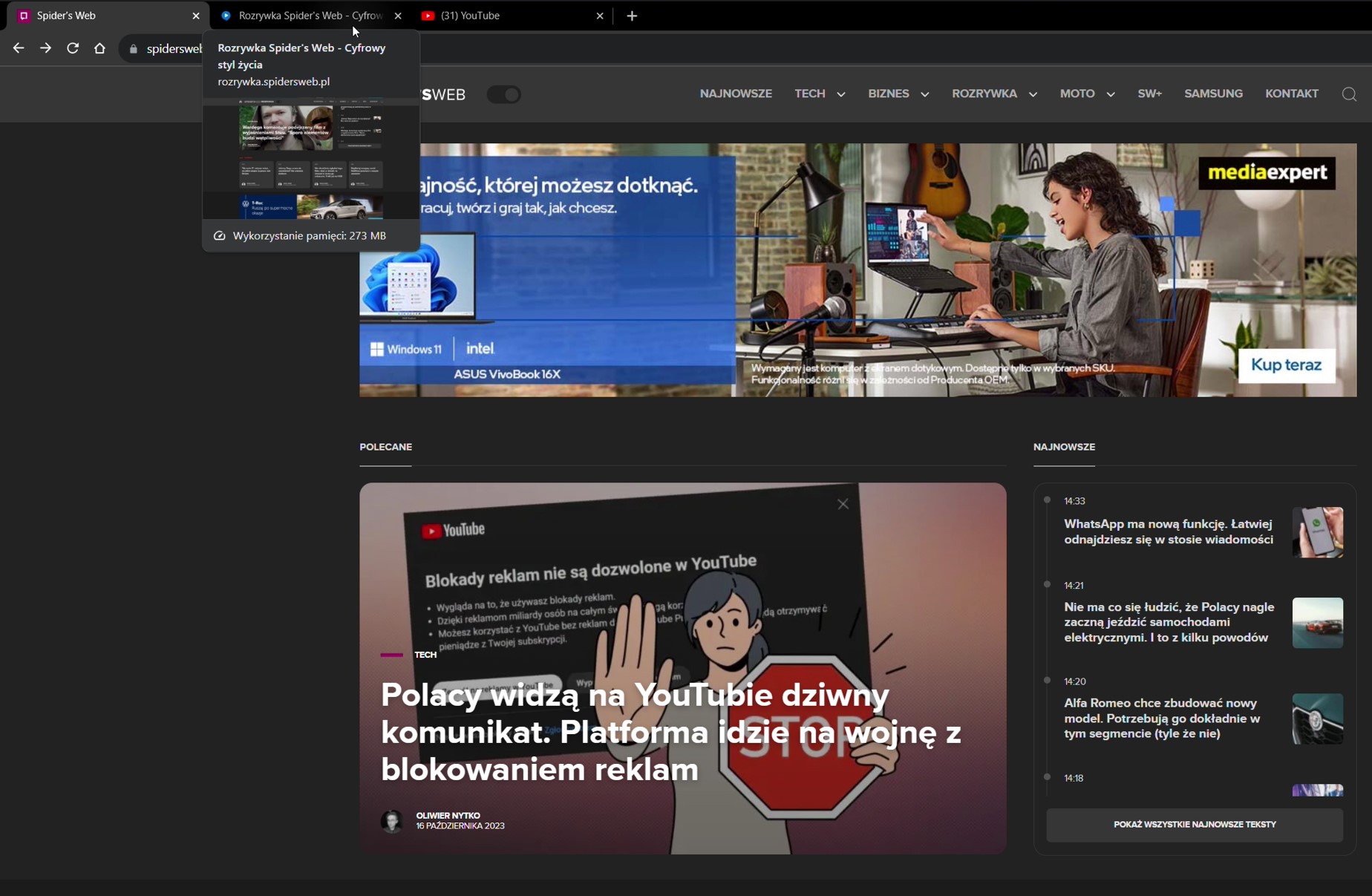
Task: Open the WhatsApp nową funkcję article
Action: click(1169, 532)
